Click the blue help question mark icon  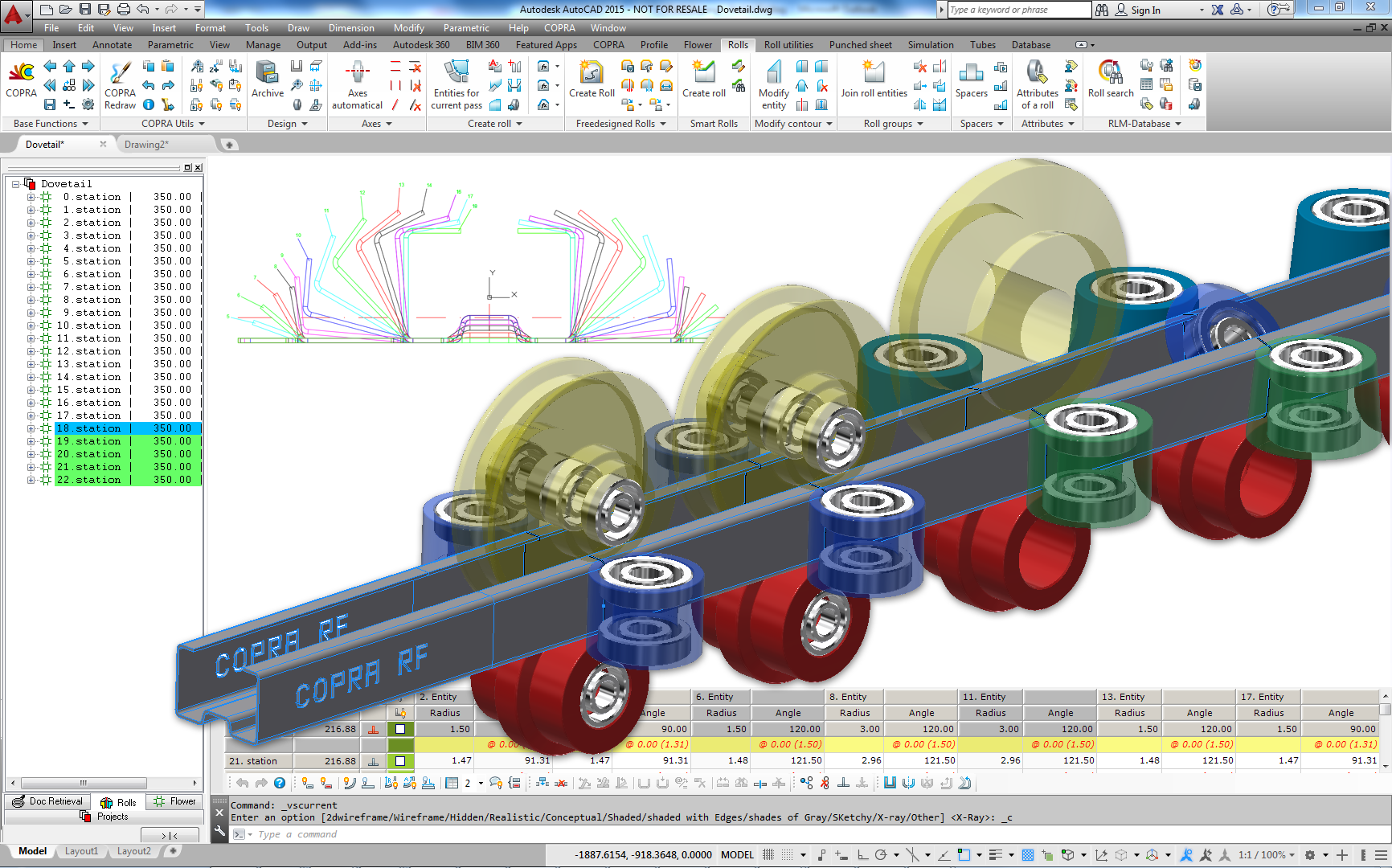click(x=280, y=783)
